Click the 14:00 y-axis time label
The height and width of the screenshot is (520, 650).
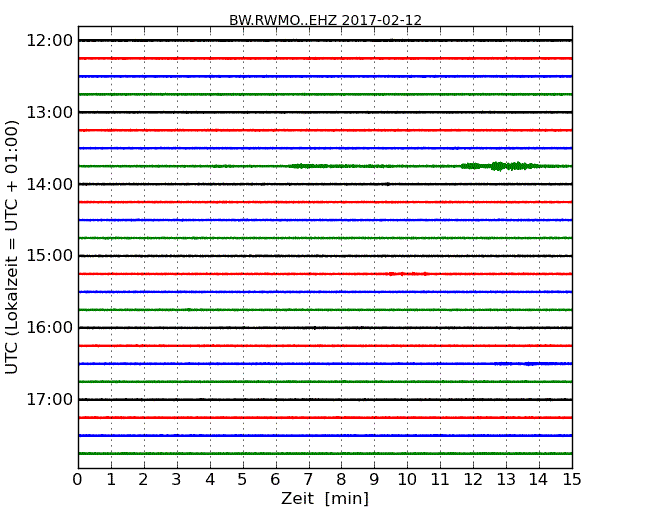point(50,184)
